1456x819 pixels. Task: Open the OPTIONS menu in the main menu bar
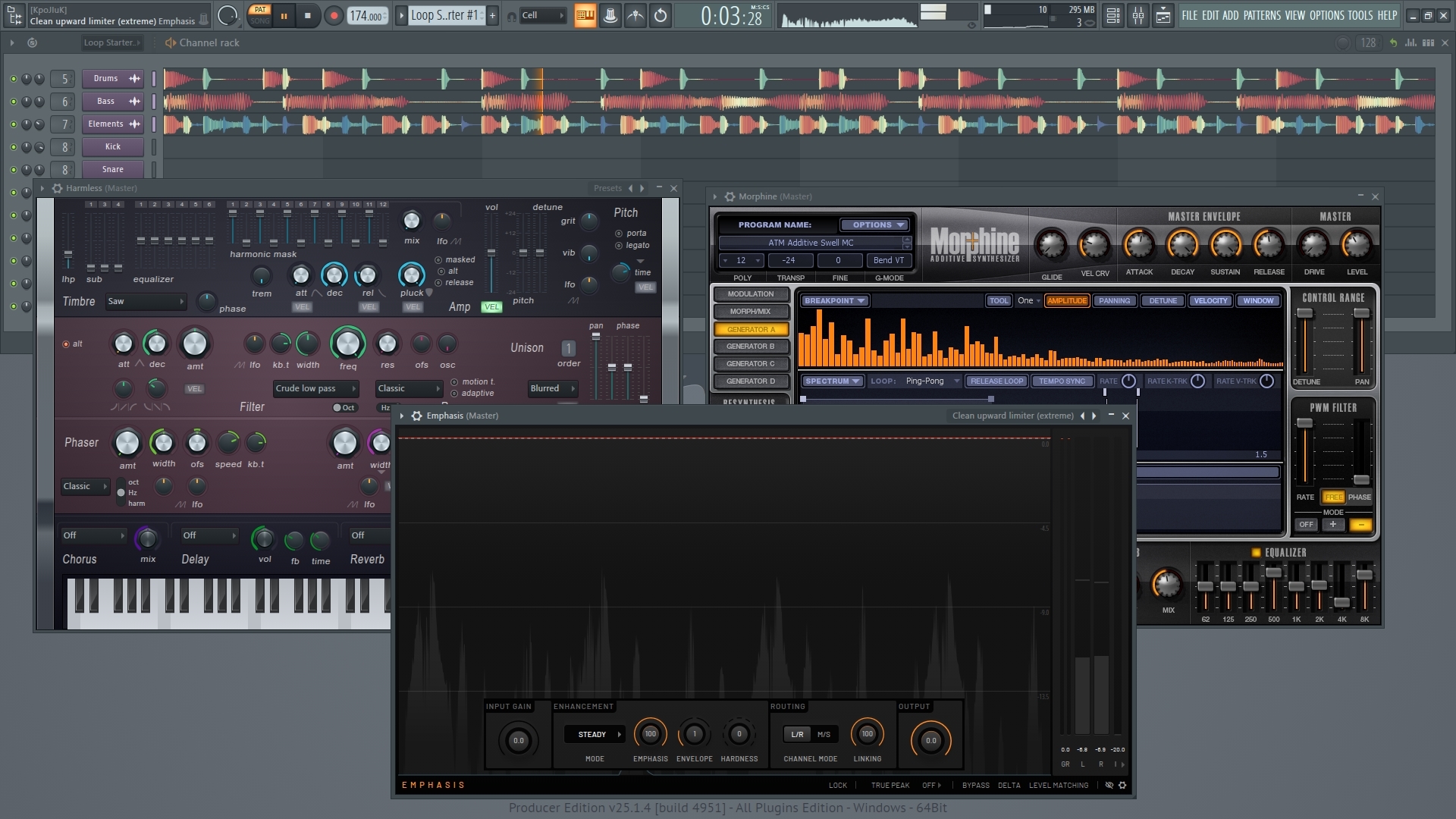coord(1326,15)
